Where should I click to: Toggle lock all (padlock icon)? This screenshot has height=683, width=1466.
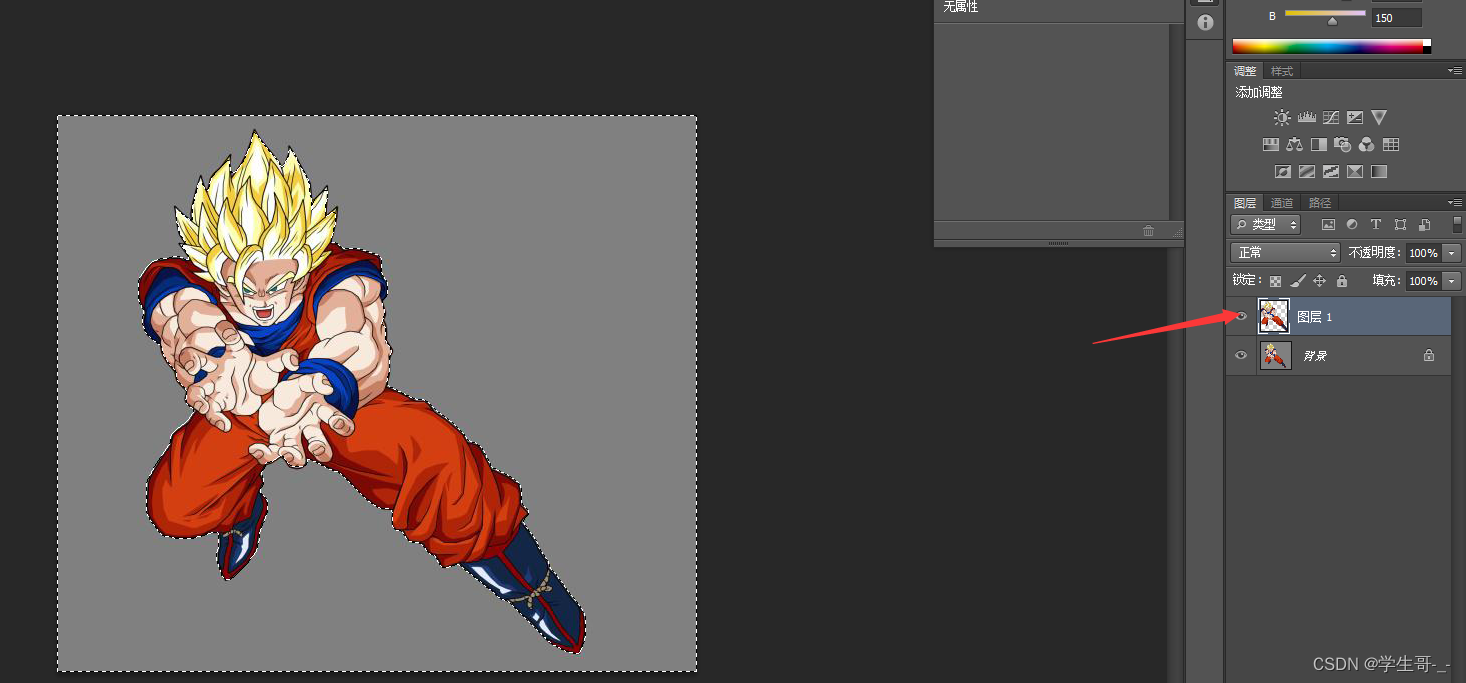[1342, 281]
